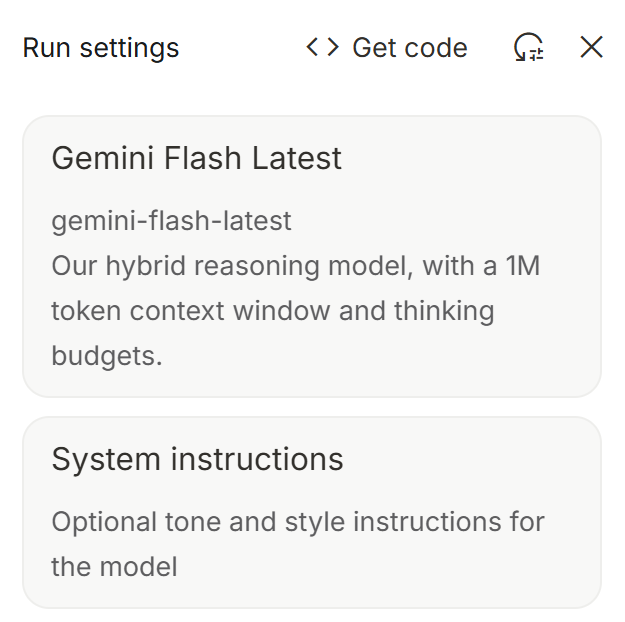The image size is (625, 622).
Task: Click the word "budgets." in model card
Action: [x=106, y=355]
